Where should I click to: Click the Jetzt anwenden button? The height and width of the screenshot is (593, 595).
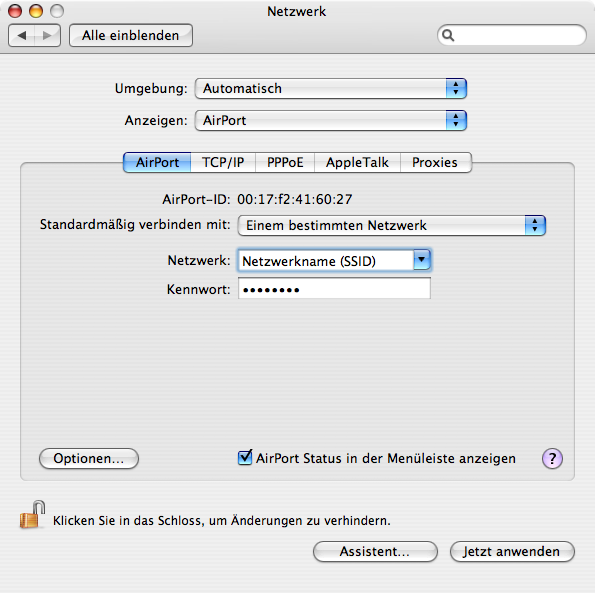(512, 551)
